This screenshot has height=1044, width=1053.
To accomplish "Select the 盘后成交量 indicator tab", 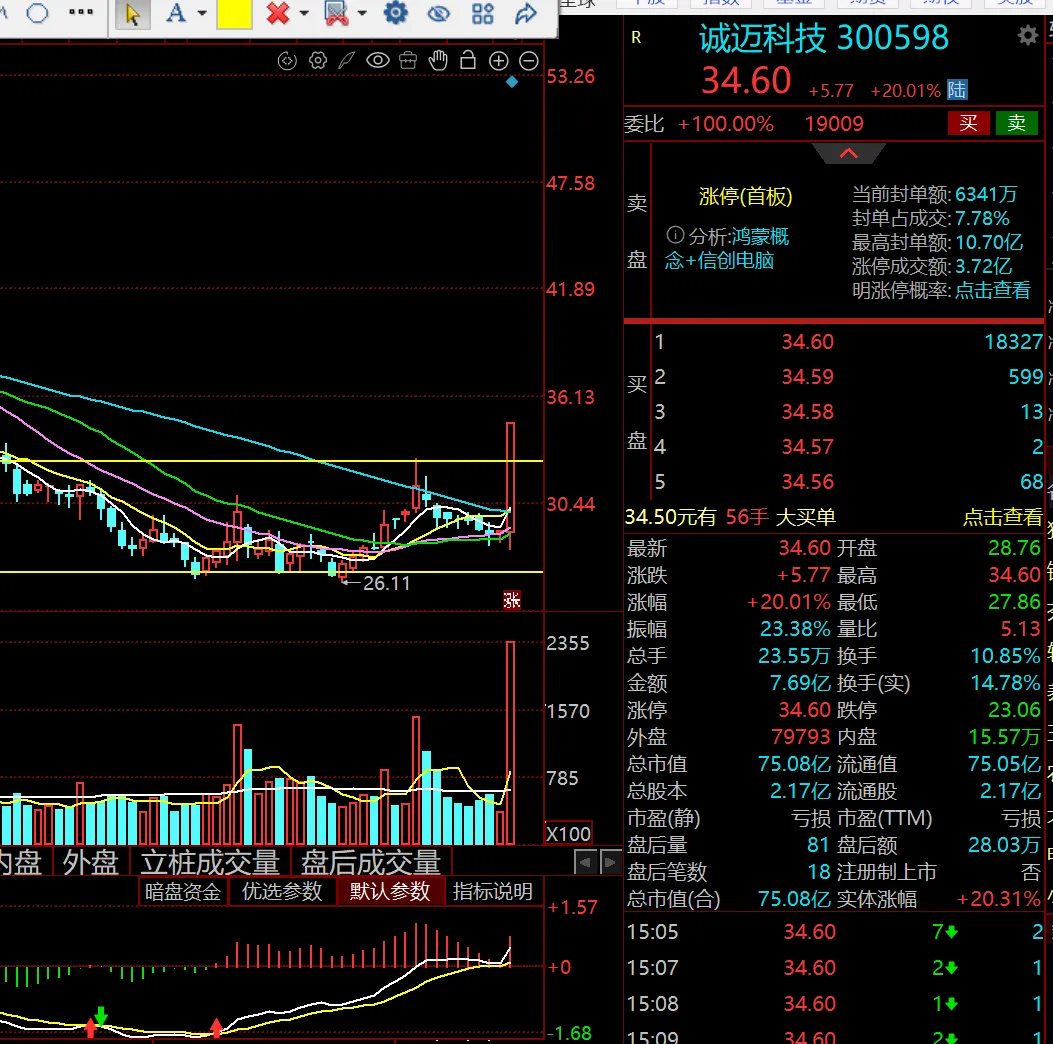I will click(x=371, y=862).
